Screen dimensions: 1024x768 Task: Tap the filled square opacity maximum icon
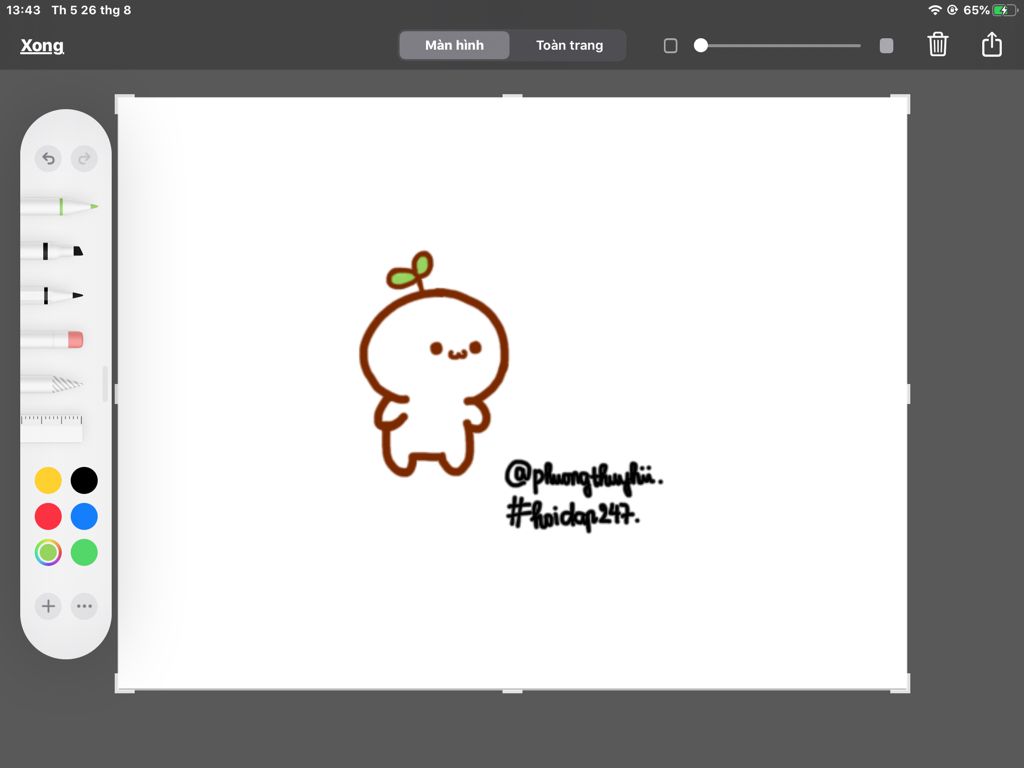pos(886,46)
